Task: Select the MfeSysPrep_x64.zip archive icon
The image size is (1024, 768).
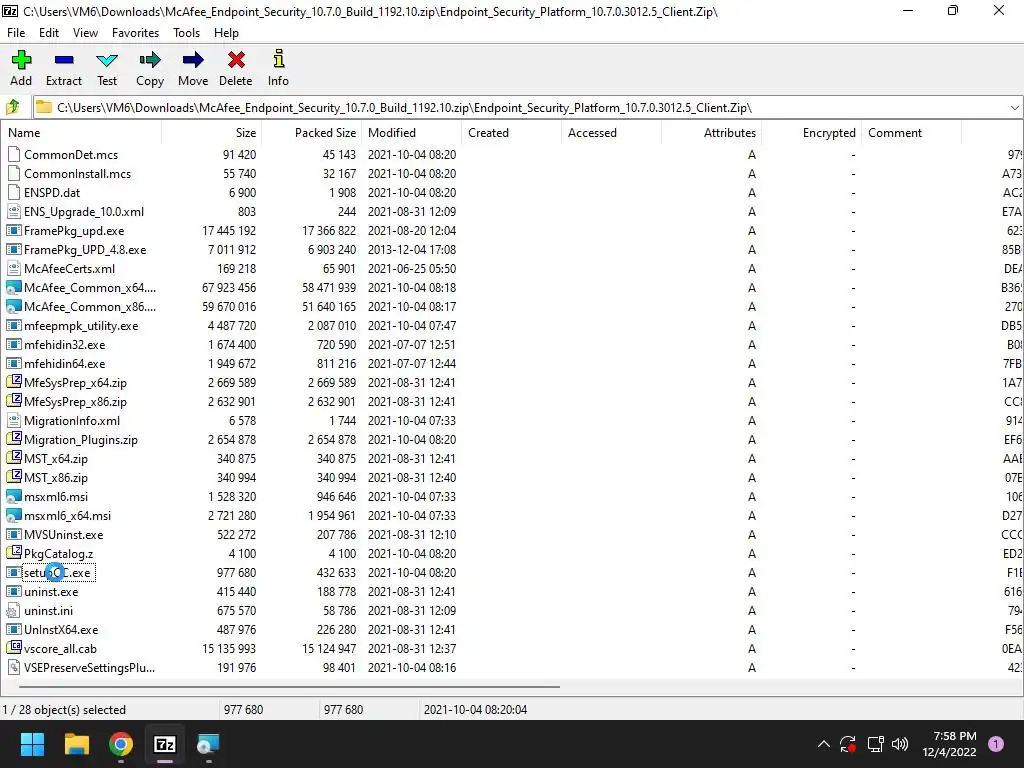Action: coord(13,382)
